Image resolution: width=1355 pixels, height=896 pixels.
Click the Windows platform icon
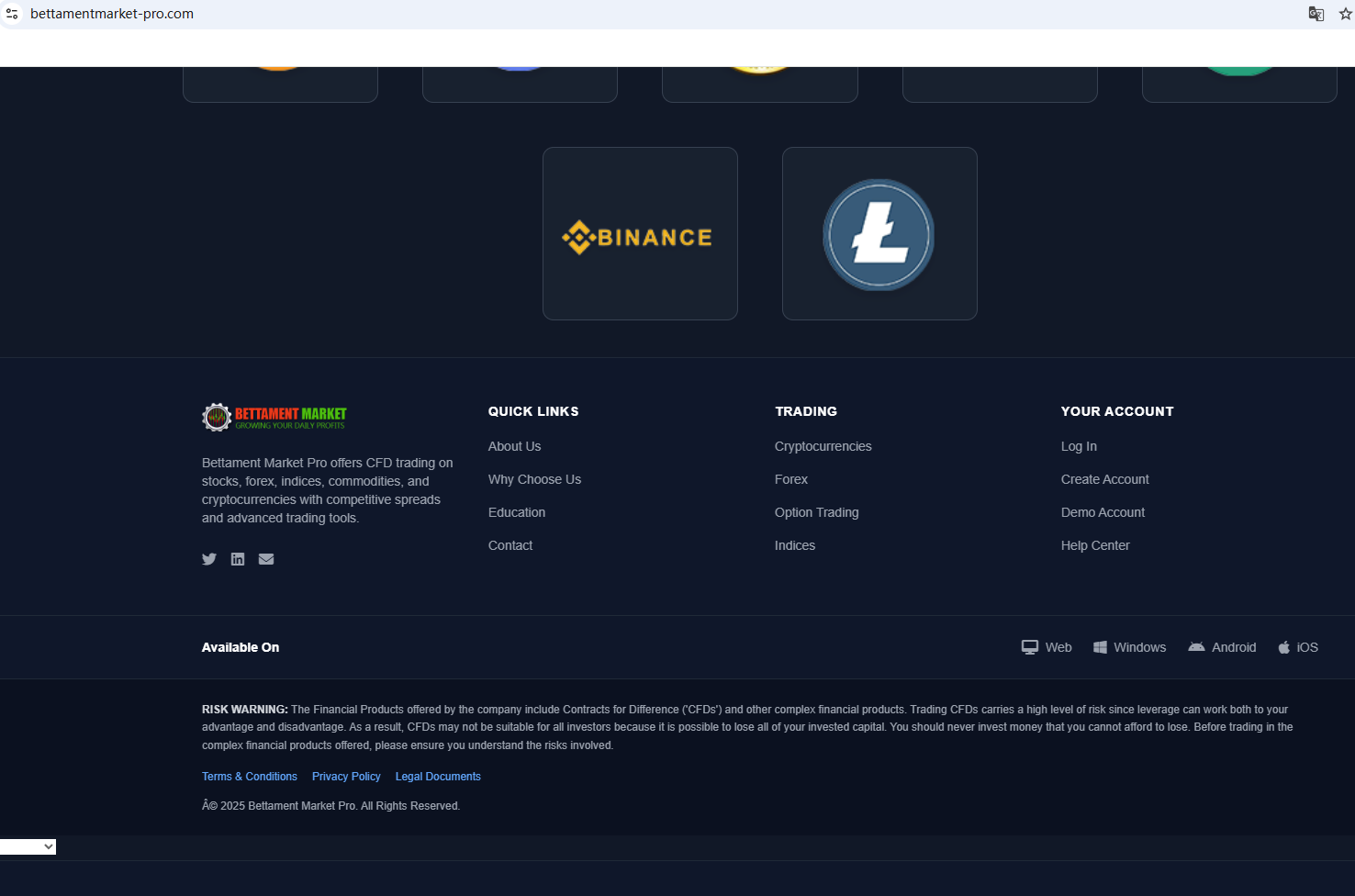click(x=1100, y=647)
